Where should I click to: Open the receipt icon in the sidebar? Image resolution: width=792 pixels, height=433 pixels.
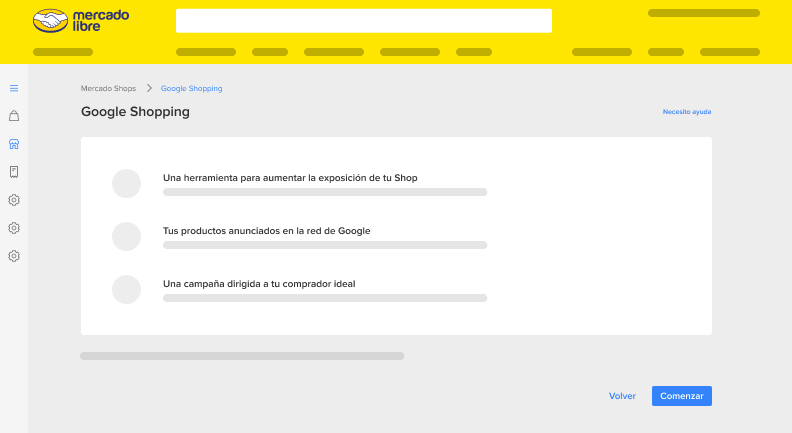(x=14, y=172)
